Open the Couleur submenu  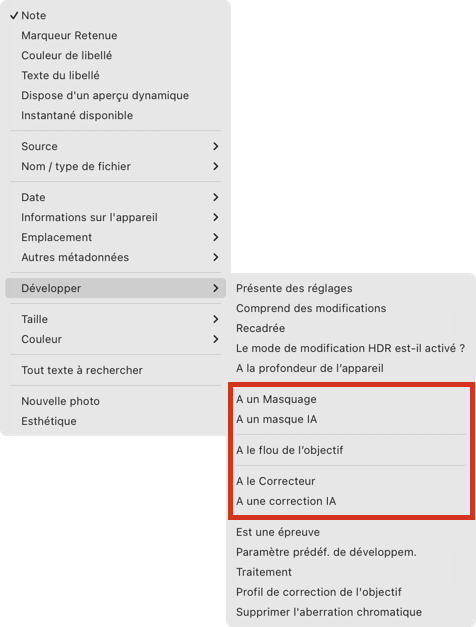pos(115,339)
